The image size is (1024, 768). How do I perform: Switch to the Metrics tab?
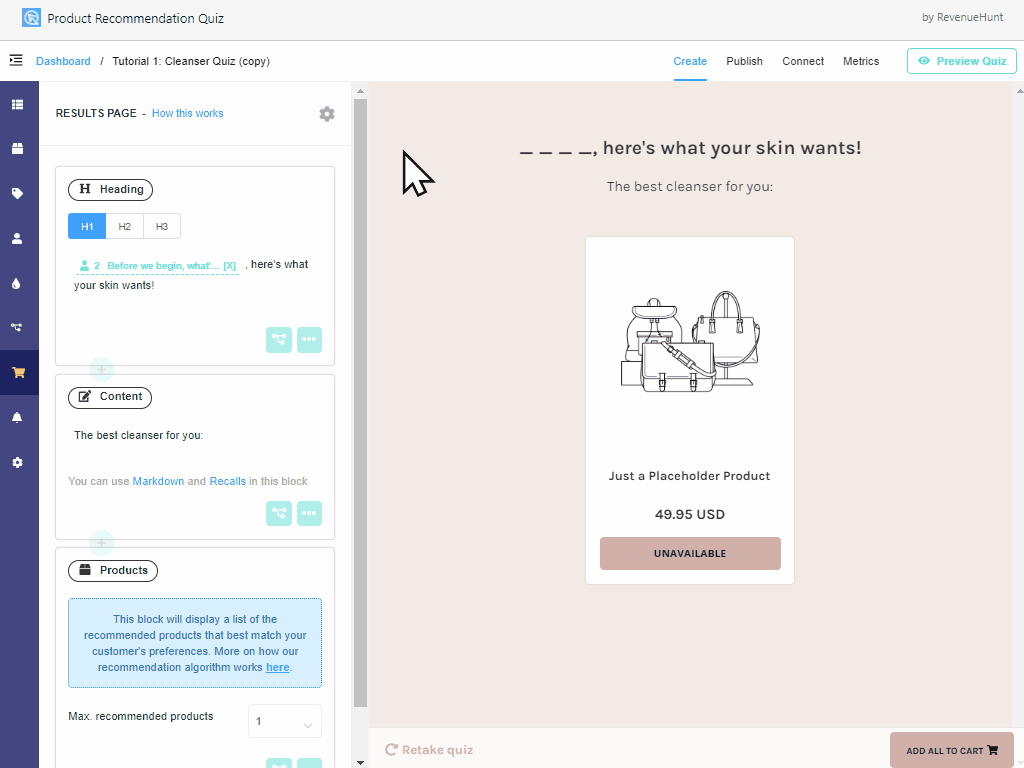click(x=861, y=61)
